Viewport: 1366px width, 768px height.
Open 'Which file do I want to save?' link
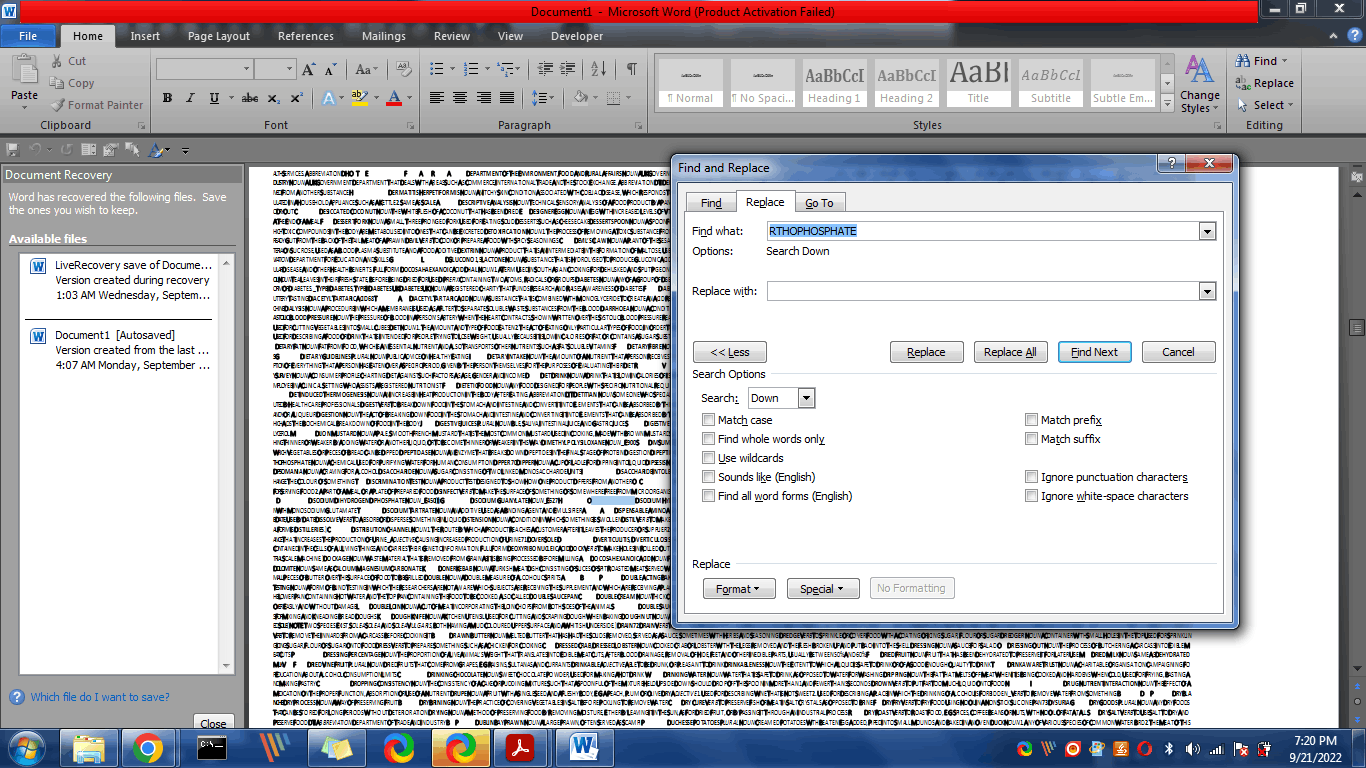tap(100, 697)
